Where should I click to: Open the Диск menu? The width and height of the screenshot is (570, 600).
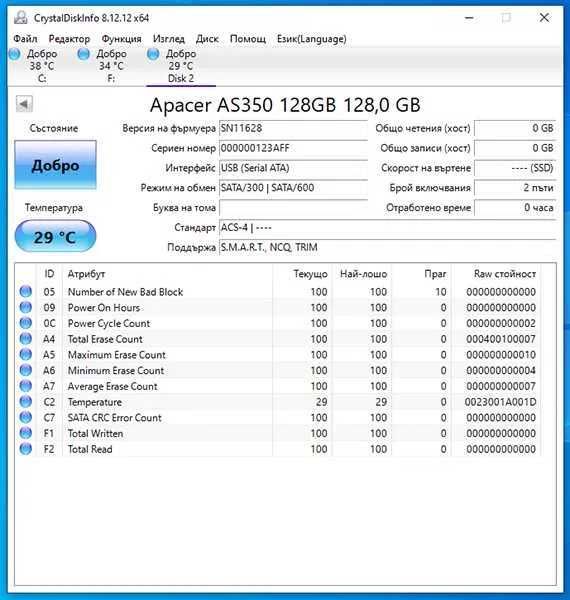pos(207,39)
